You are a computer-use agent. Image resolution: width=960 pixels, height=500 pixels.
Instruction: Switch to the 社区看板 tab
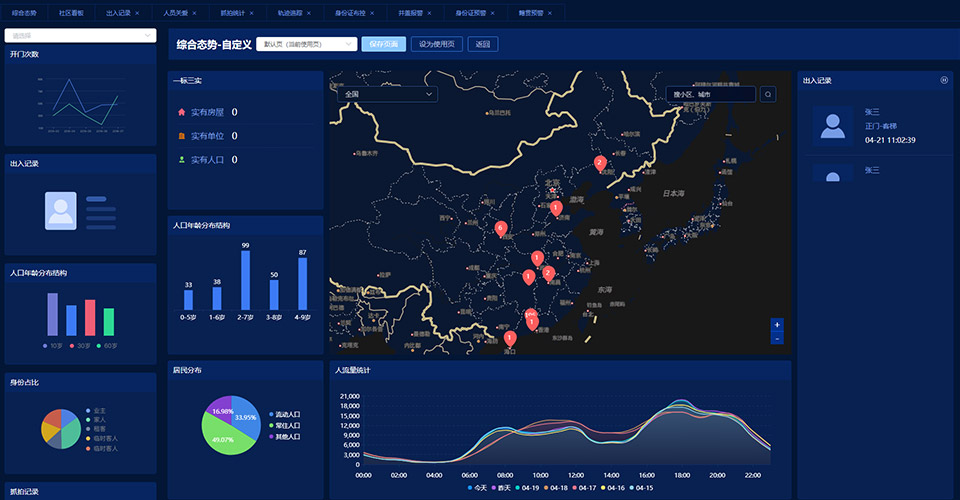pos(71,13)
